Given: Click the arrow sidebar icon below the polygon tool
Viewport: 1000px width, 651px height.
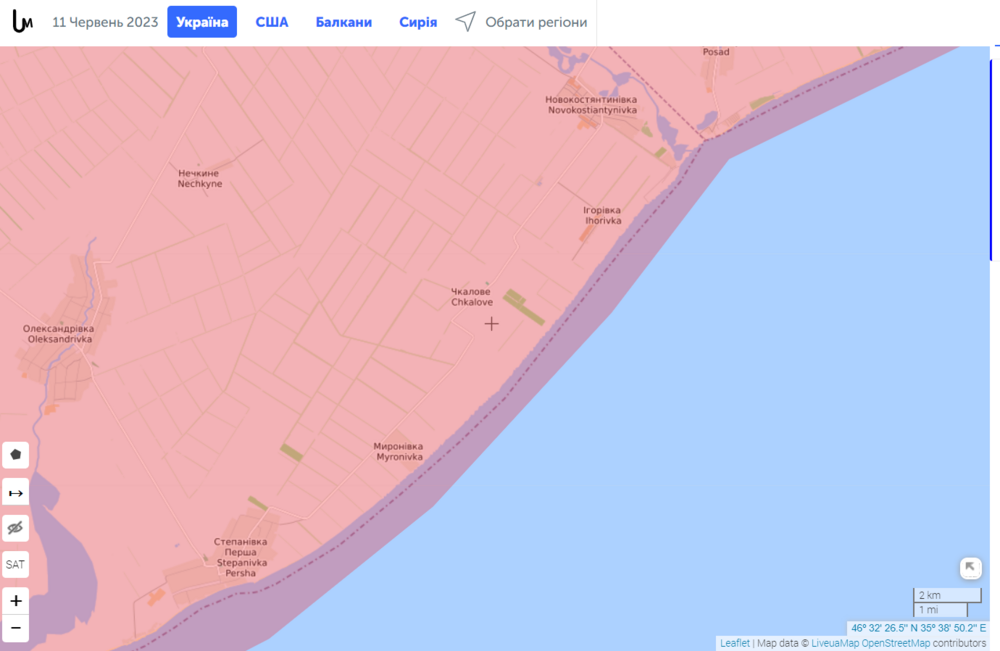Looking at the screenshot, I should [15, 491].
